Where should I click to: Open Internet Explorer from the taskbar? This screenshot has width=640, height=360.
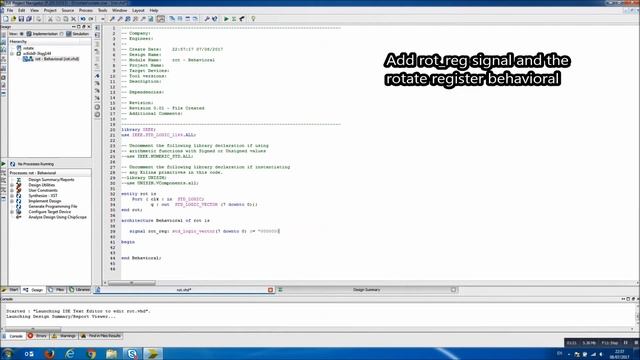point(70,353)
